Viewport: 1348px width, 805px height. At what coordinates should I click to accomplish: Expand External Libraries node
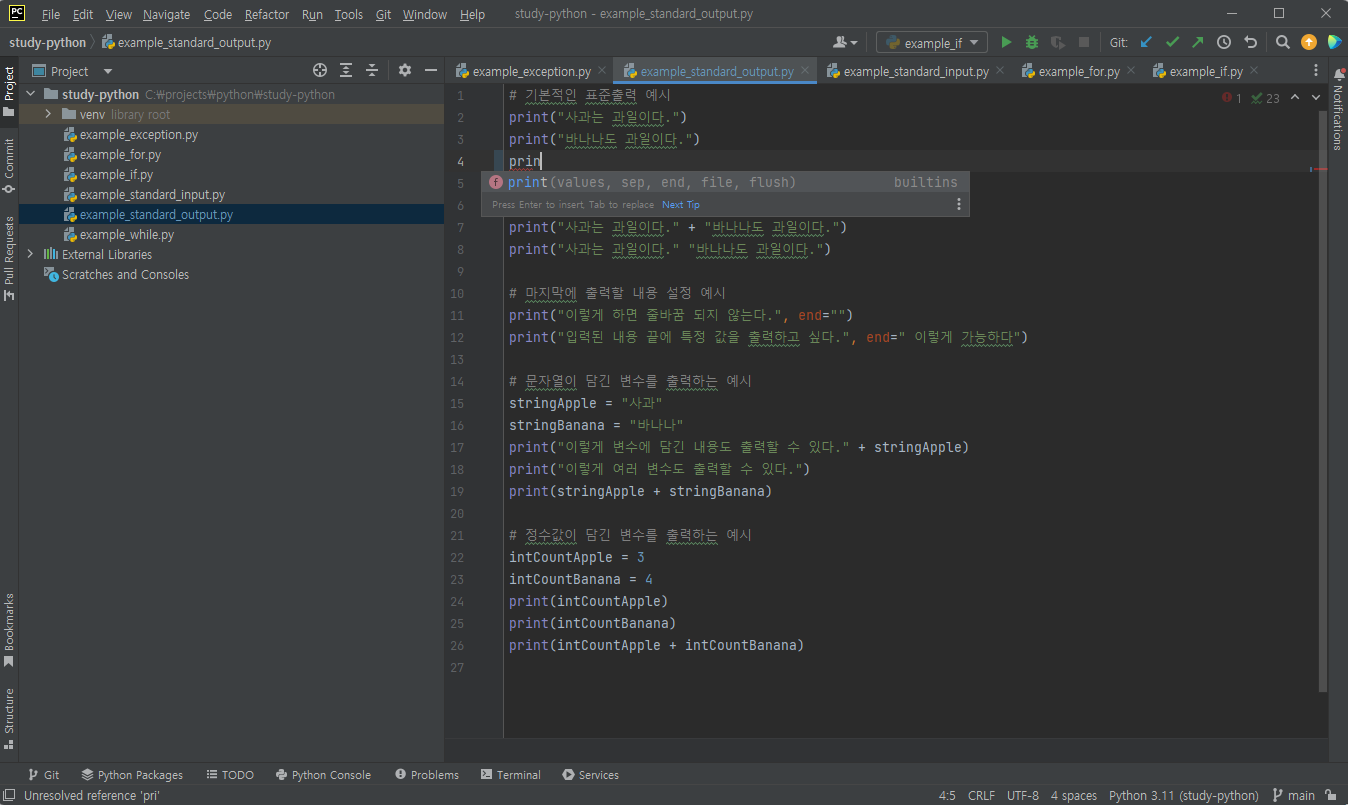coord(31,254)
